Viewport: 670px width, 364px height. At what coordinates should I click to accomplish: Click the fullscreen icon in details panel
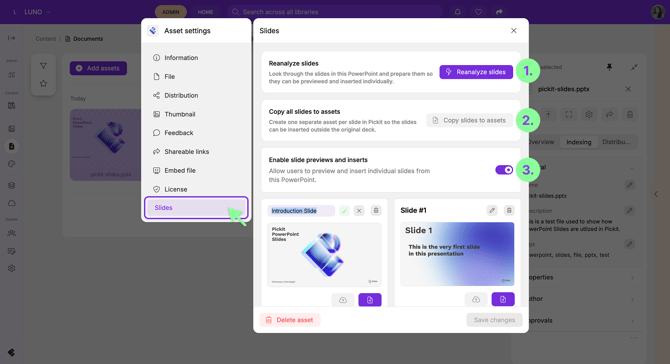pos(569,114)
